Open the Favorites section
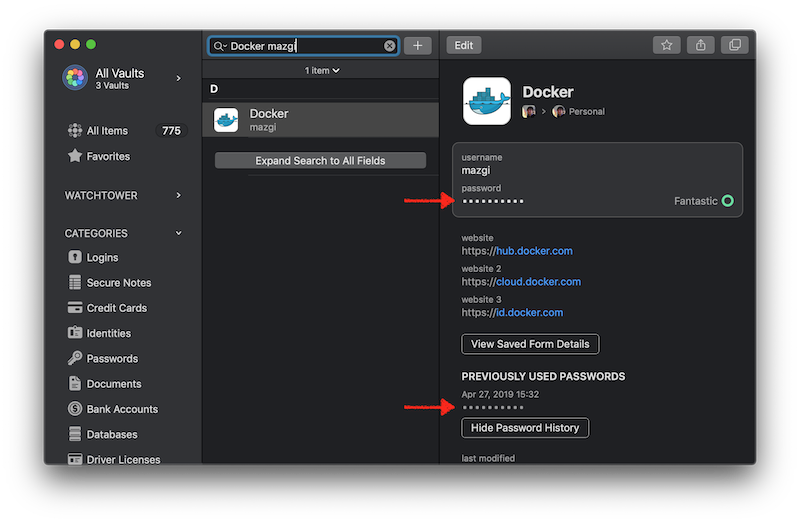Screen dimensions: 800x523 (x=108, y=156)
